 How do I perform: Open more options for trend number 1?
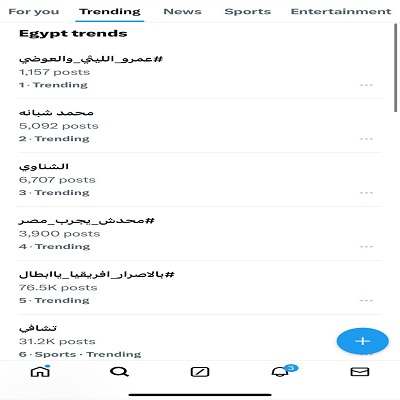coord(366,85)
